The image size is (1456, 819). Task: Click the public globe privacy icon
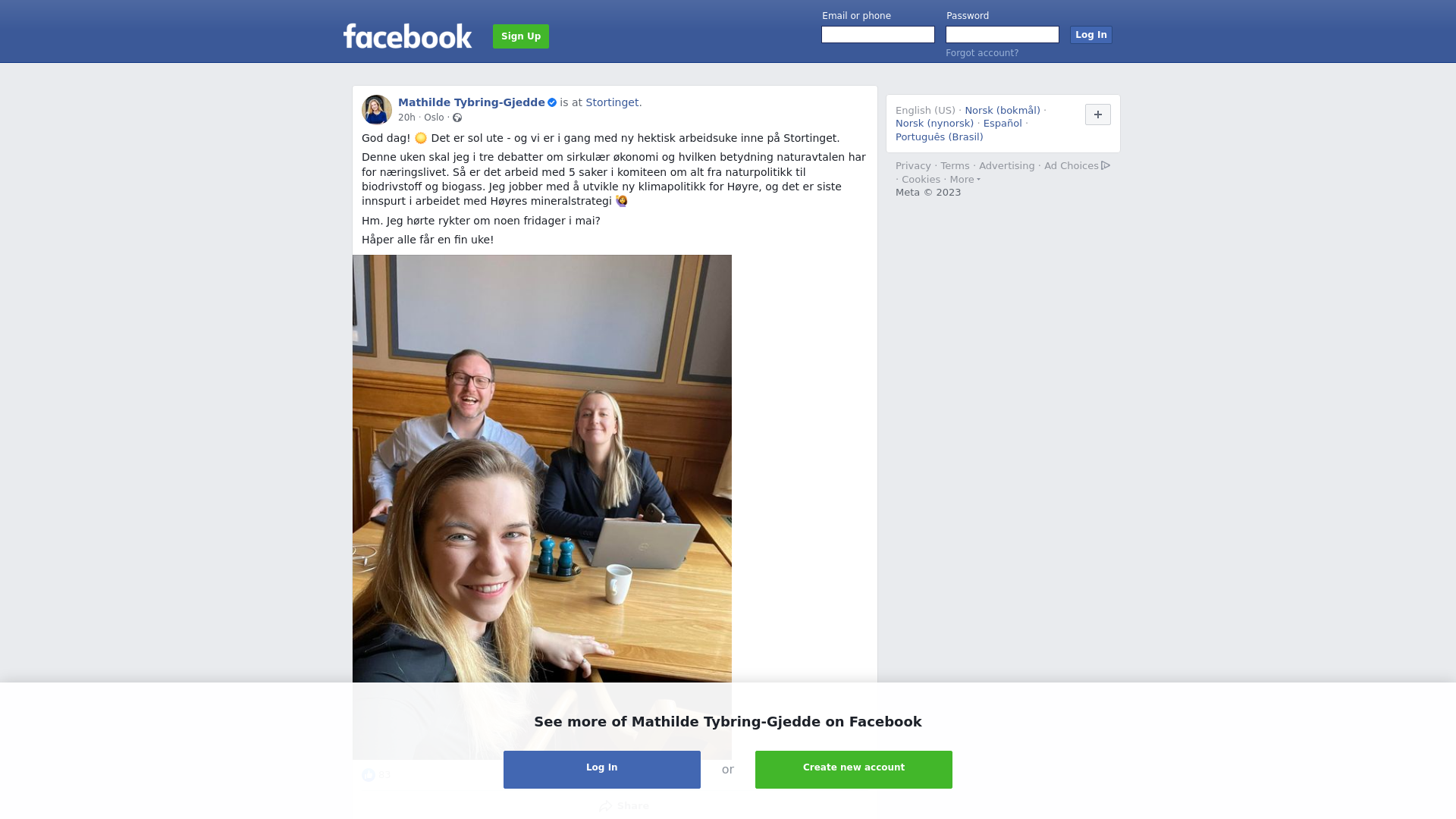pos(457,118)
